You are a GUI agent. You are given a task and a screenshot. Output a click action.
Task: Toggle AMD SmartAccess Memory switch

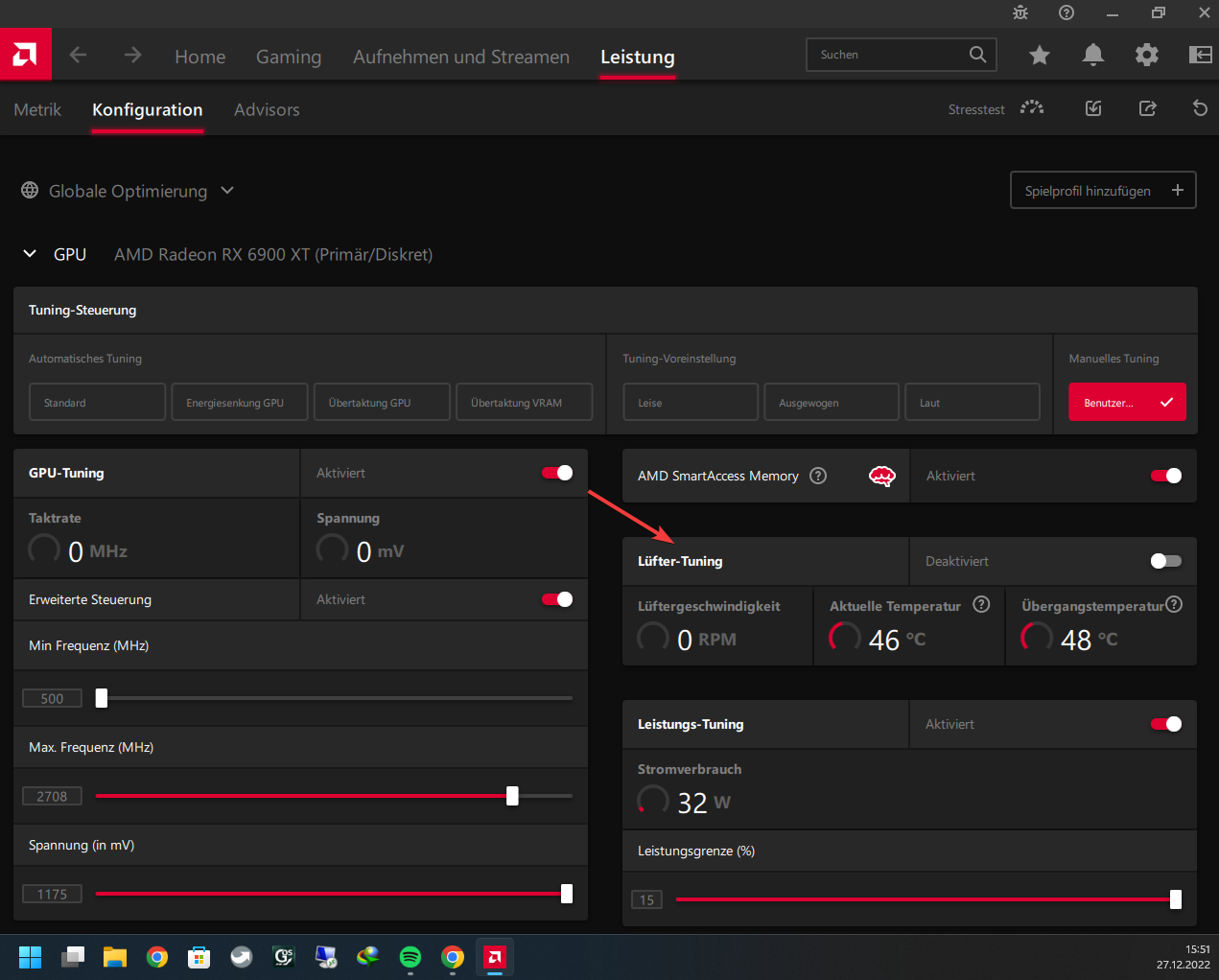(x=1166, y=476)
